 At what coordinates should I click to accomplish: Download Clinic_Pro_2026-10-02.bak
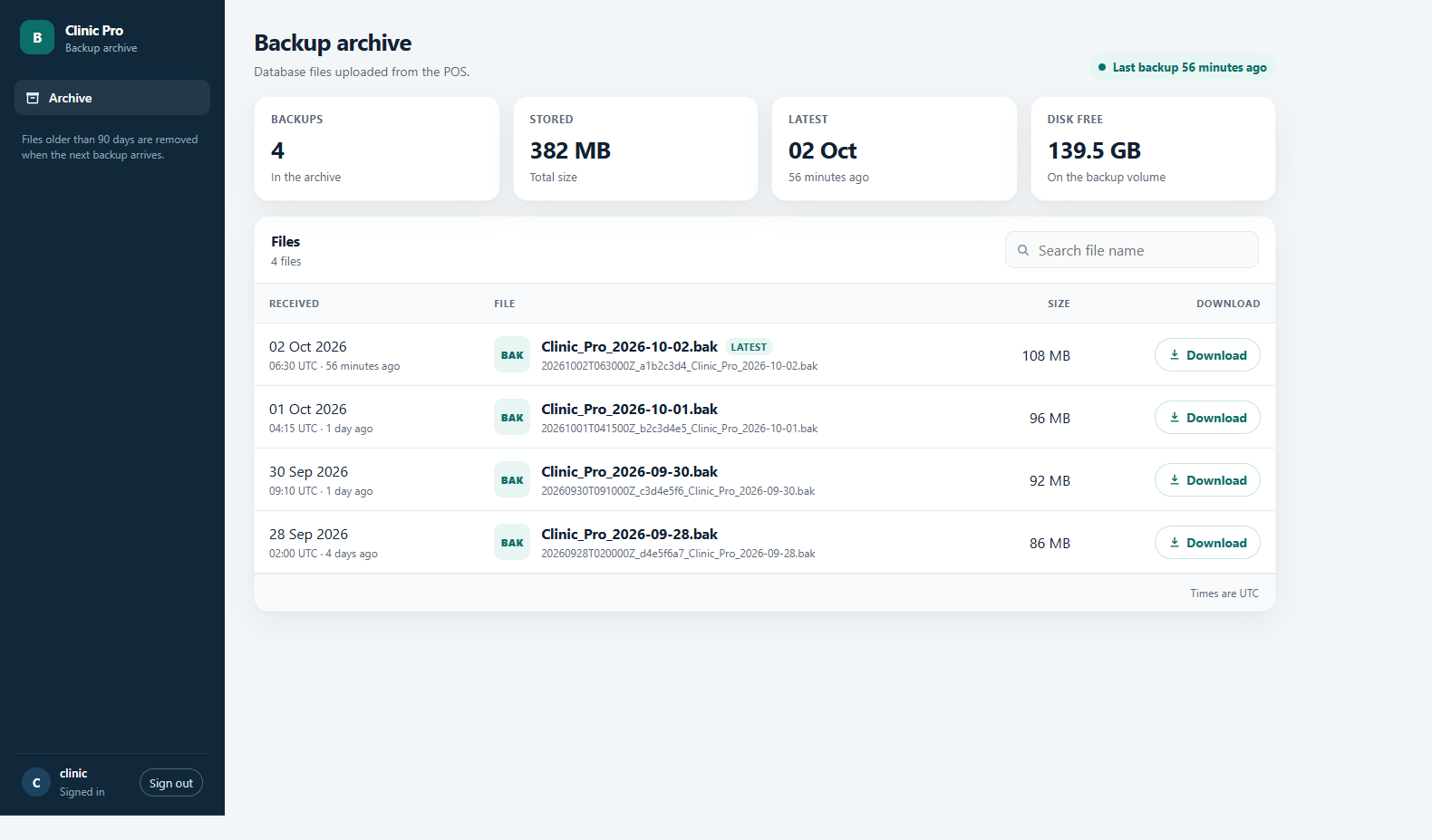coord(1207,355)
